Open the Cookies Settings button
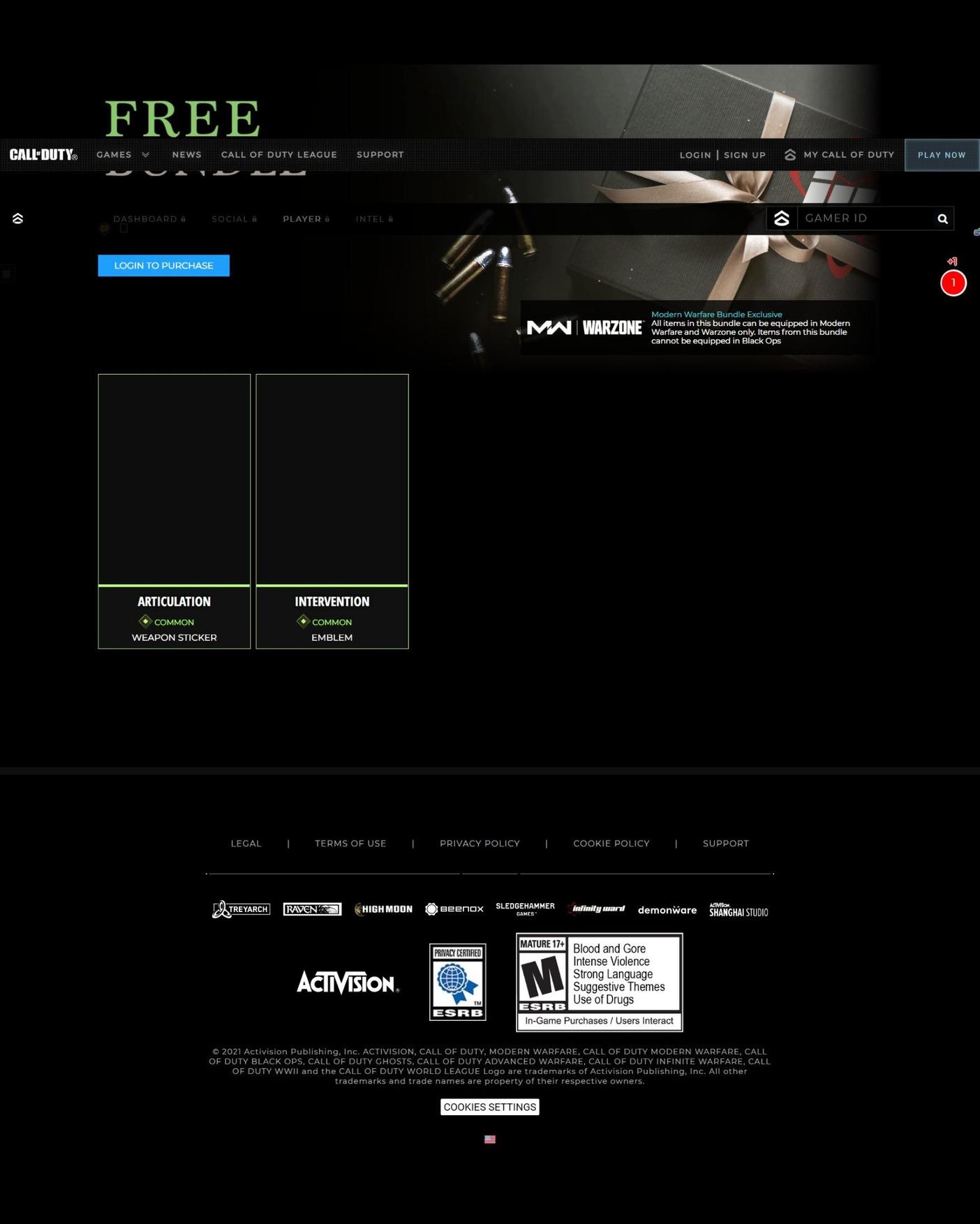This screenshot has width=980, height=1224. click(489, 1107)
